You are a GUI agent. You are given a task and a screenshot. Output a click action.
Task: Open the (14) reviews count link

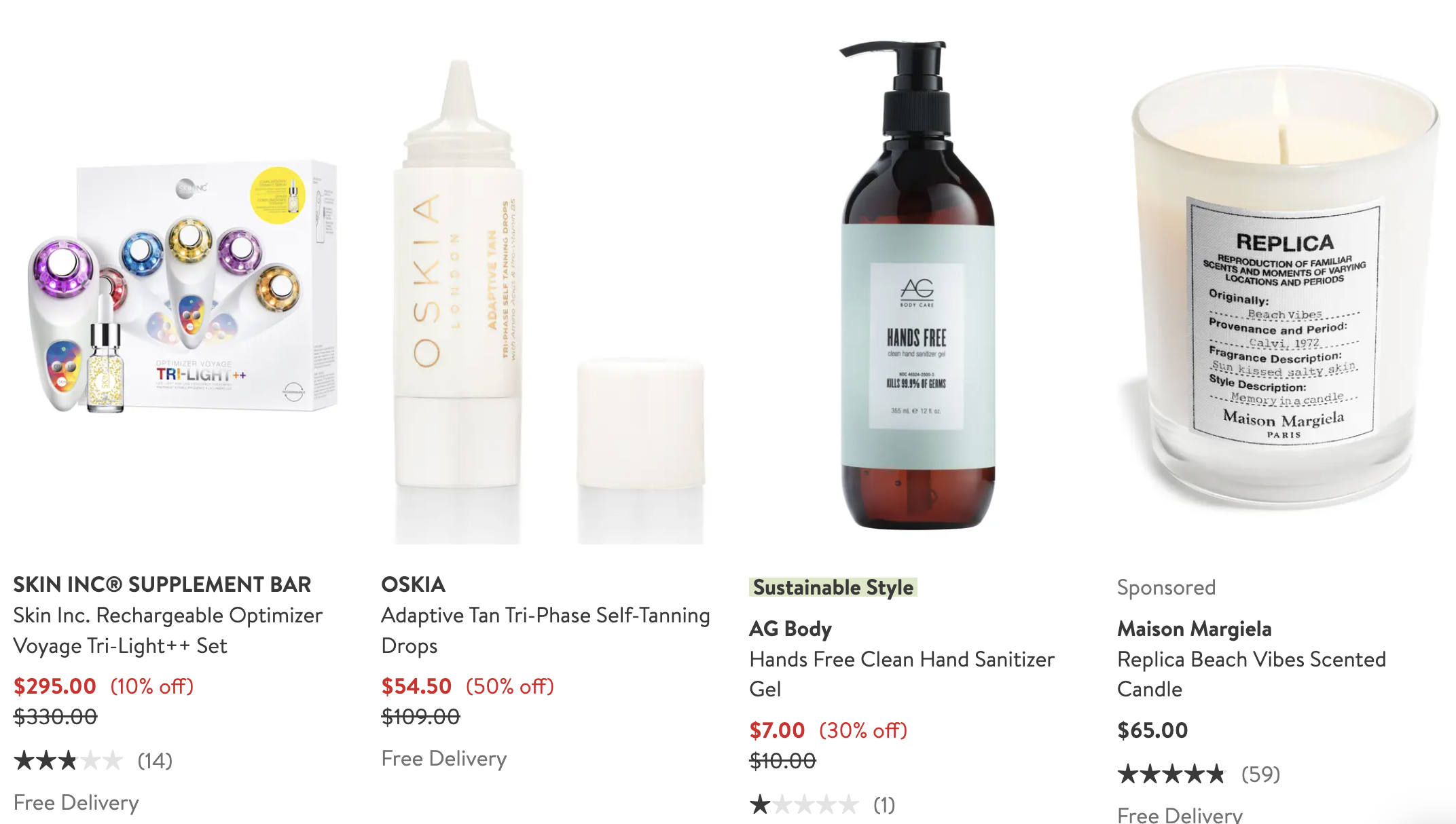[155, 761]
